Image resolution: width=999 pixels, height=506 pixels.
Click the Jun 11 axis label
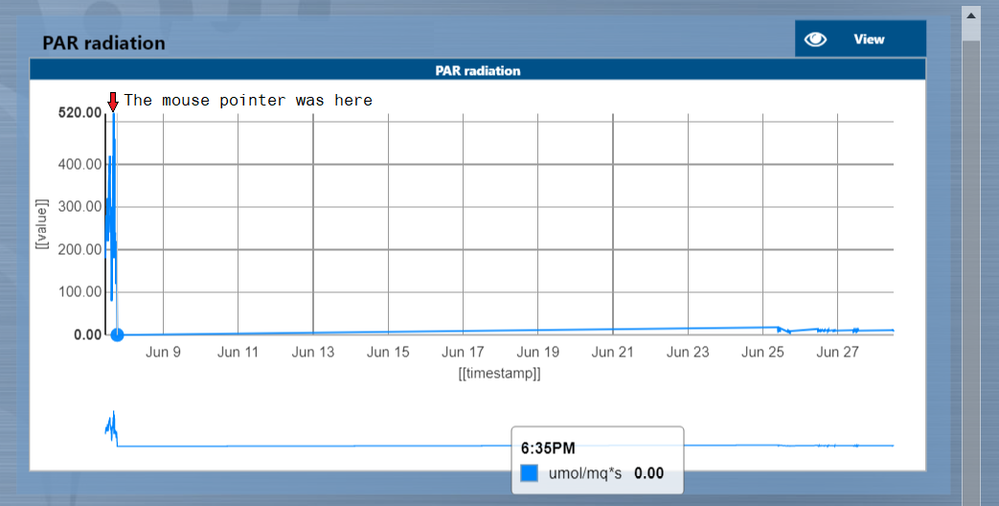coord(238,352)
